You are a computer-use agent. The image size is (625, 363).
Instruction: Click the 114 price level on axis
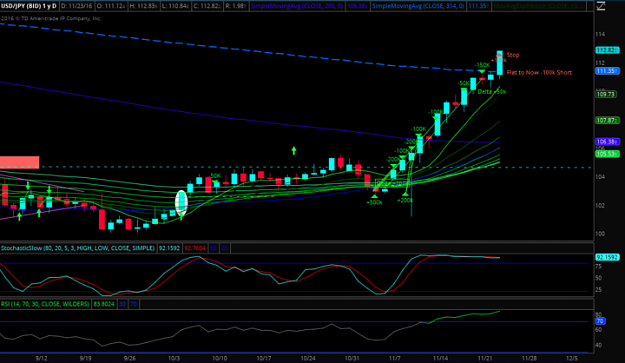[600, 34]
